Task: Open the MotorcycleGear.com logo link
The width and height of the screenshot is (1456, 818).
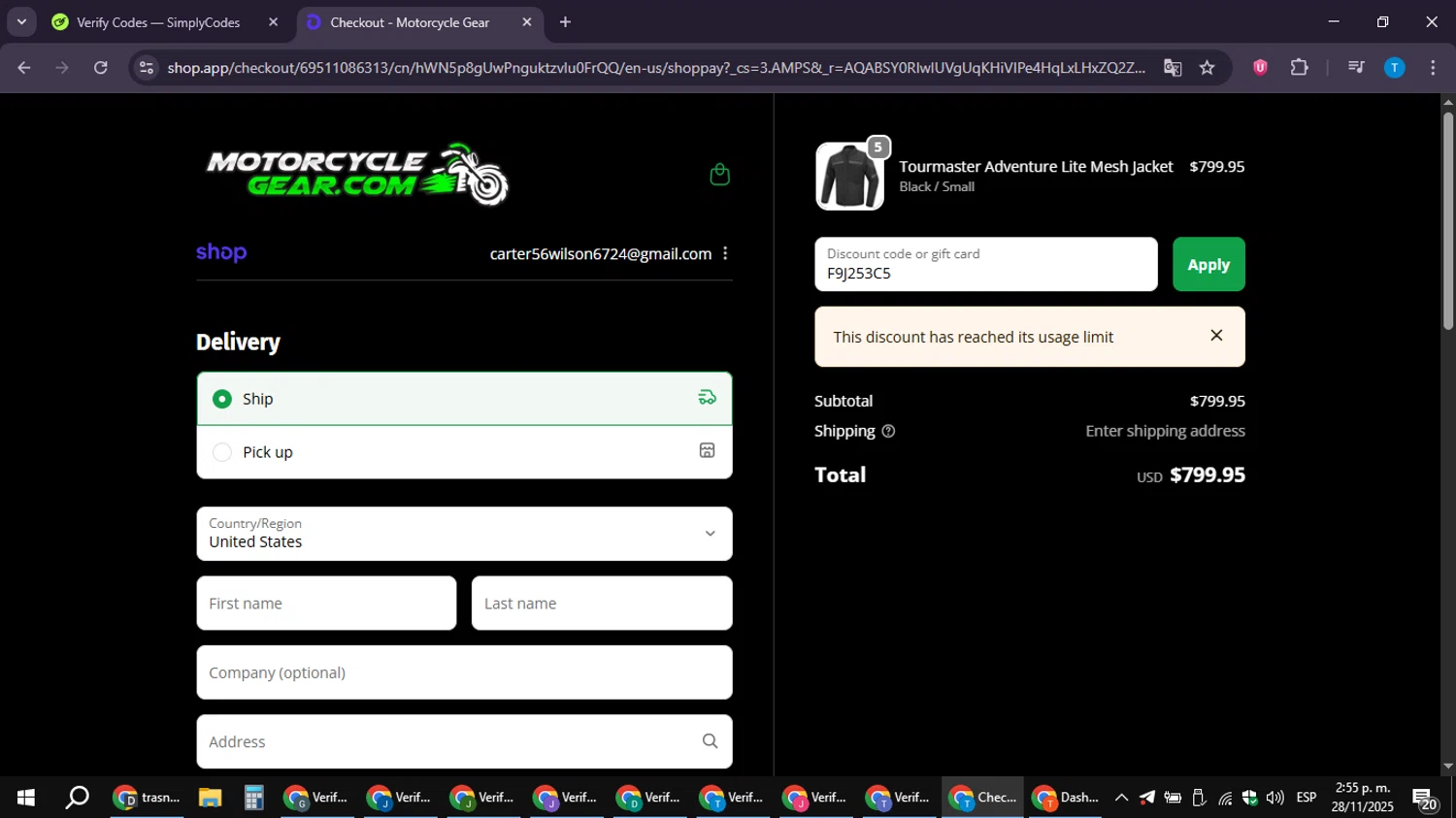Action: [x=357, y=175]
